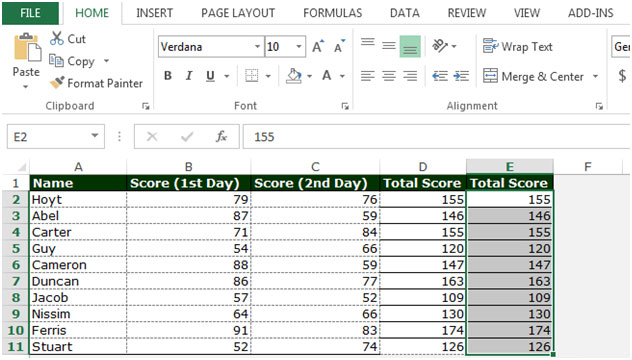This screenshot has height=360, width=632.
Task: Open the Insert Function fx dialog
Action: point(221,137)
